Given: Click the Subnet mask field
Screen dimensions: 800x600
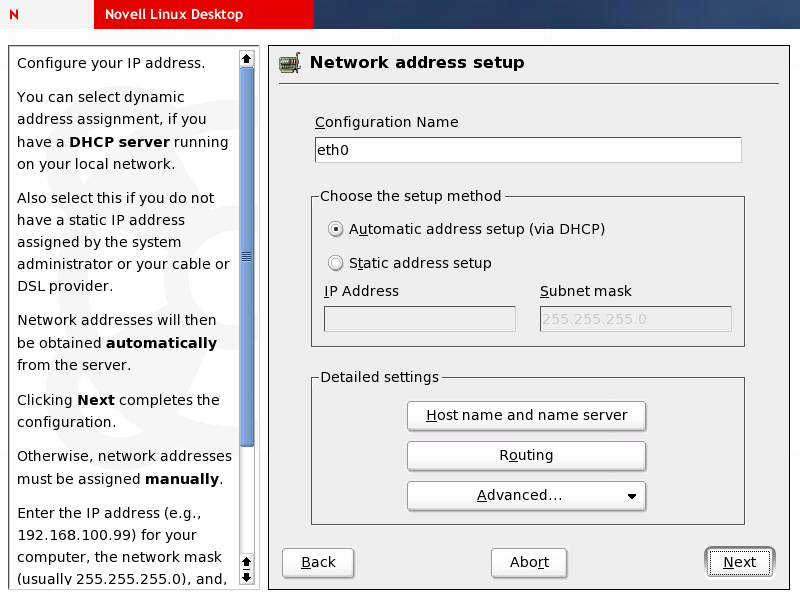Looking at the screenshot, I should tap(635, 319).
